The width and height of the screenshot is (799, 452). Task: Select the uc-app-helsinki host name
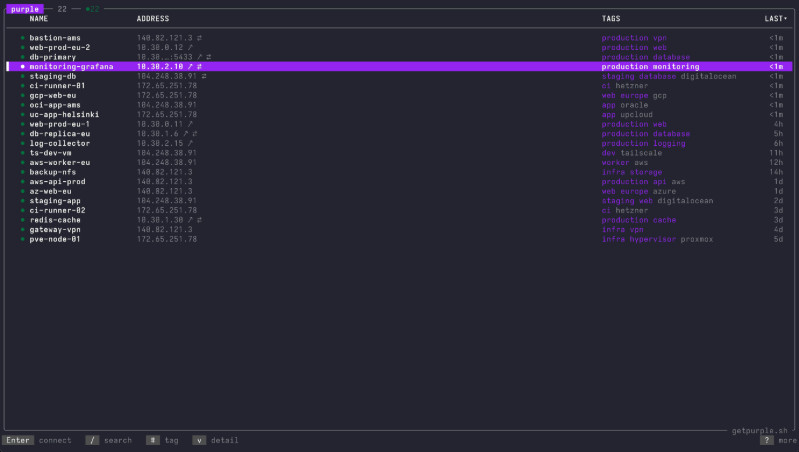pos(64,115)
